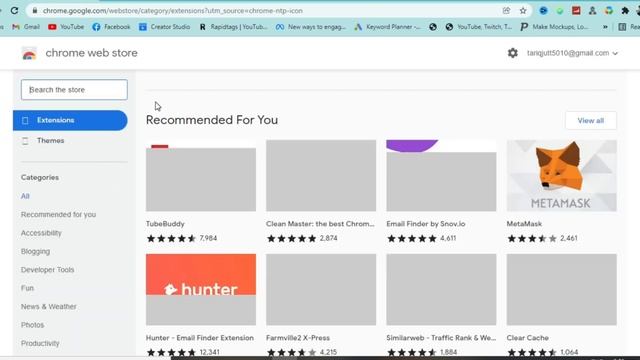Open the Rapidtags bookmark
The width and height of the screenshot is (640, 360).
pos(233,27)
